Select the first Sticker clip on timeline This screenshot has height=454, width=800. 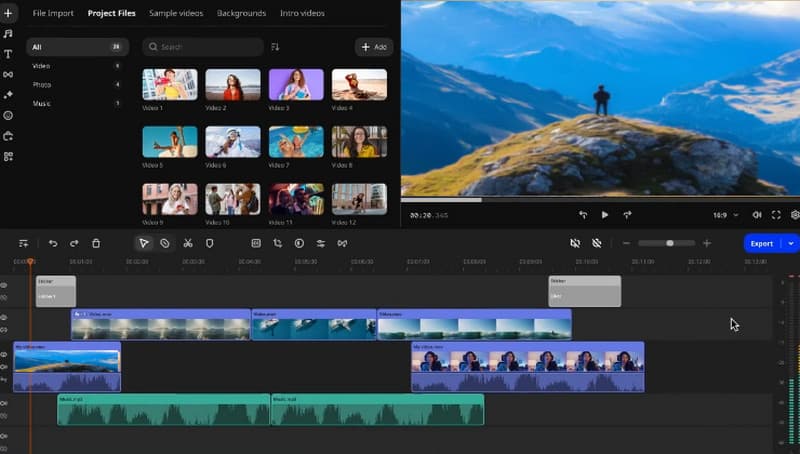[x=56, y=291]
